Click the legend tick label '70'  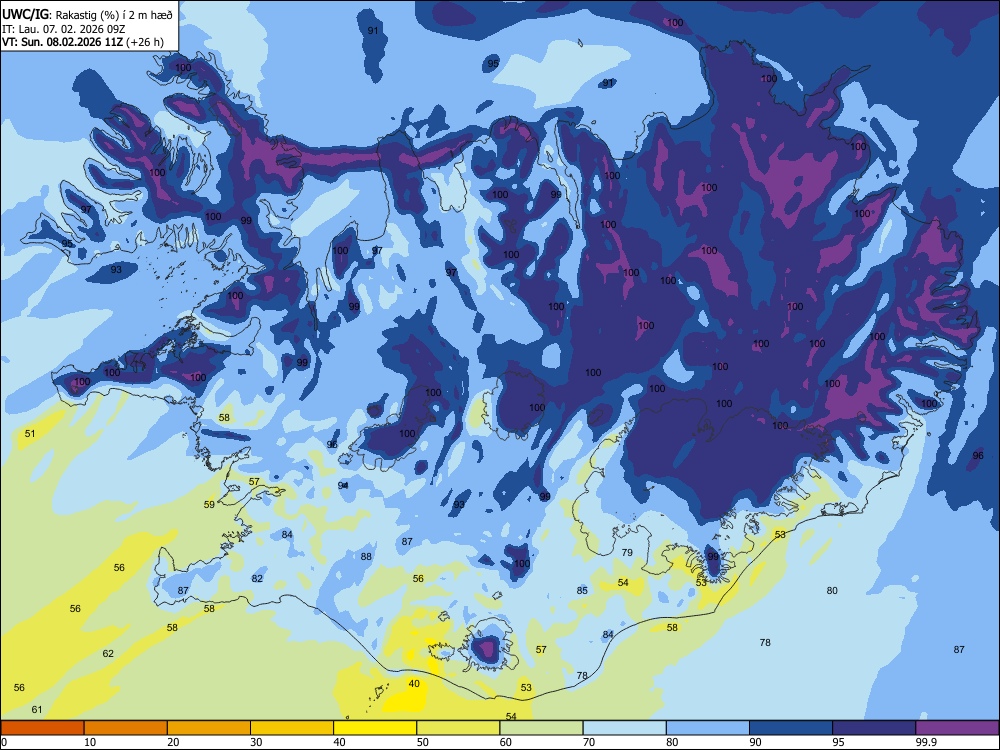pos(589,742)
